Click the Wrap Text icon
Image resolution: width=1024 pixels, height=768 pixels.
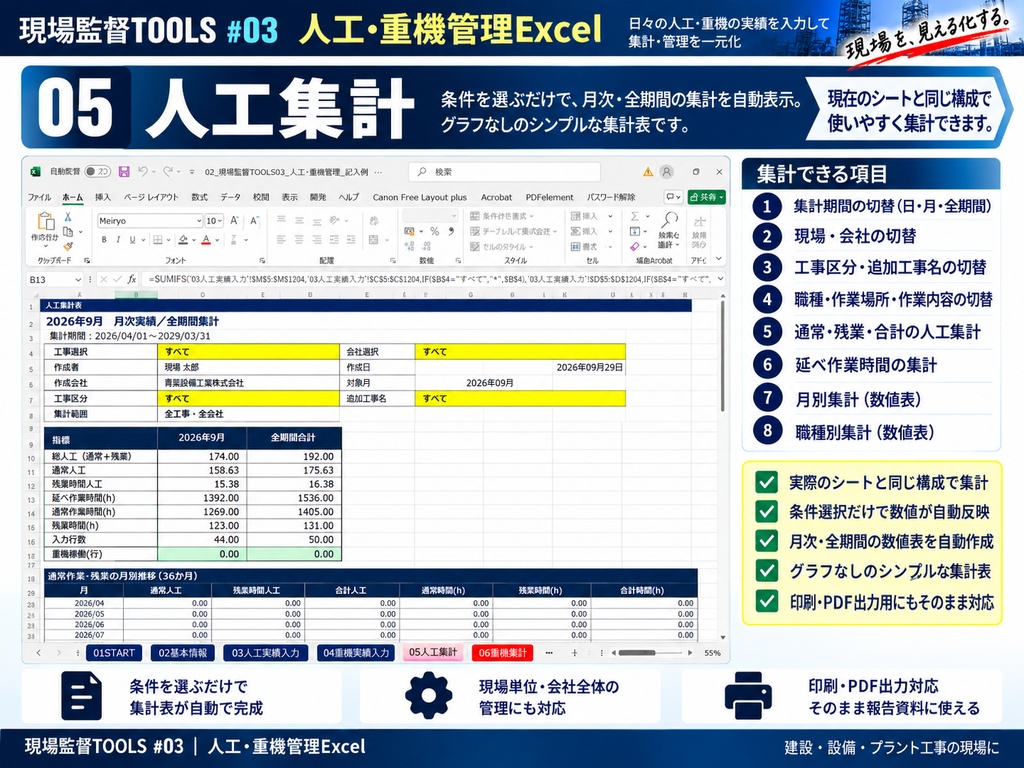pyautogui.click(x=374, y=221)
